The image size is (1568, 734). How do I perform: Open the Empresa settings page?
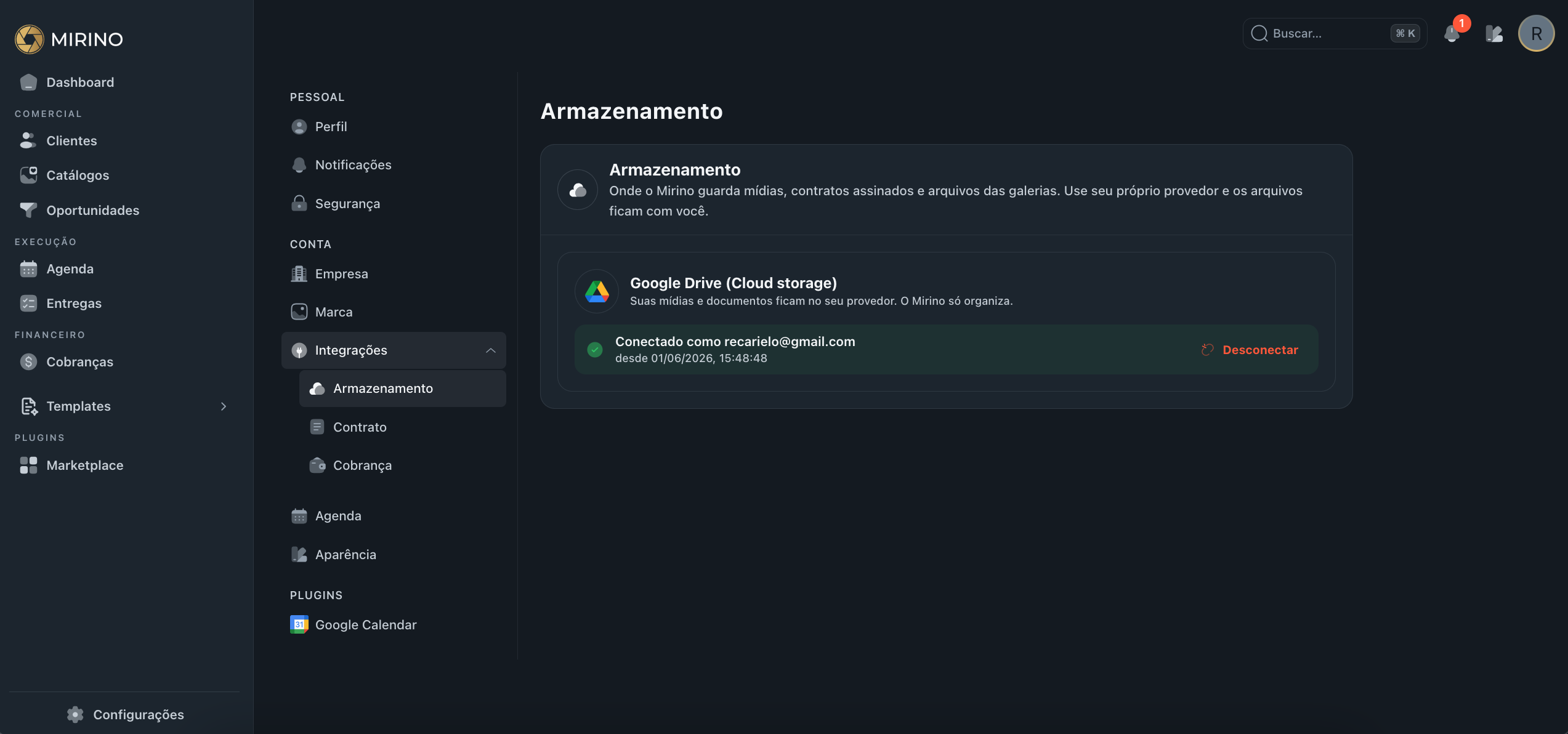pos(394,273)
